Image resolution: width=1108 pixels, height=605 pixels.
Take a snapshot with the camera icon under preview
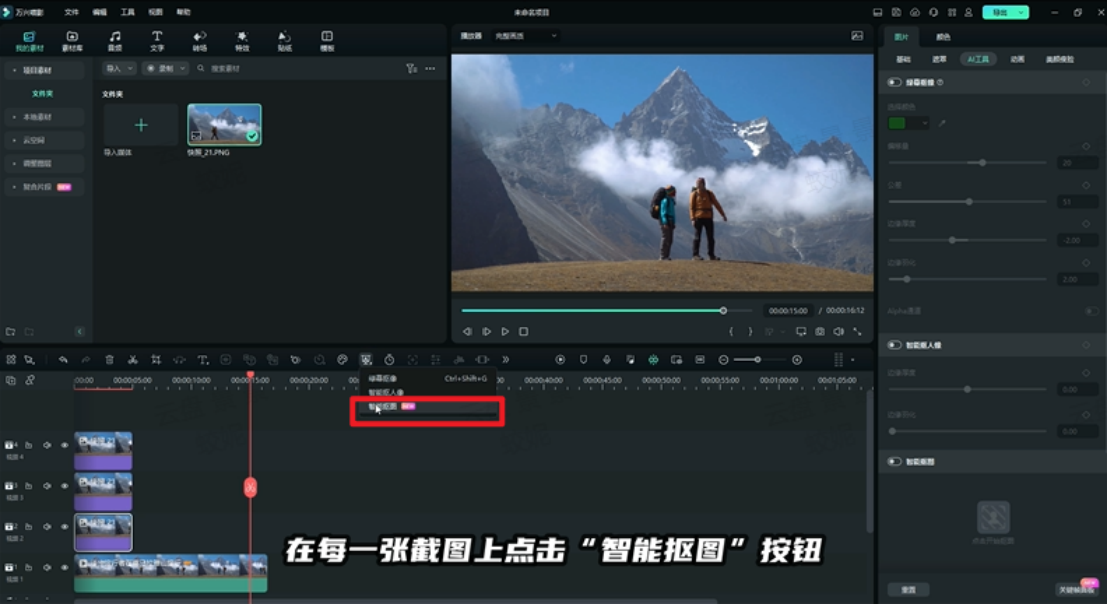click(820, 331)
